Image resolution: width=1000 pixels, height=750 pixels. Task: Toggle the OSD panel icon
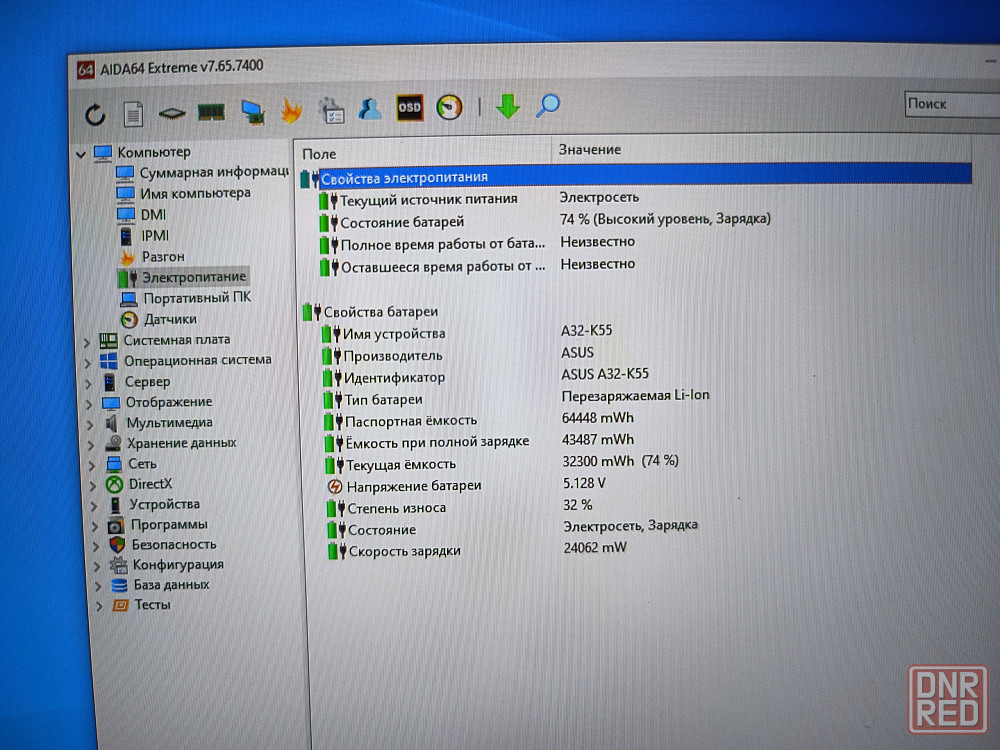tap(409, 107)
